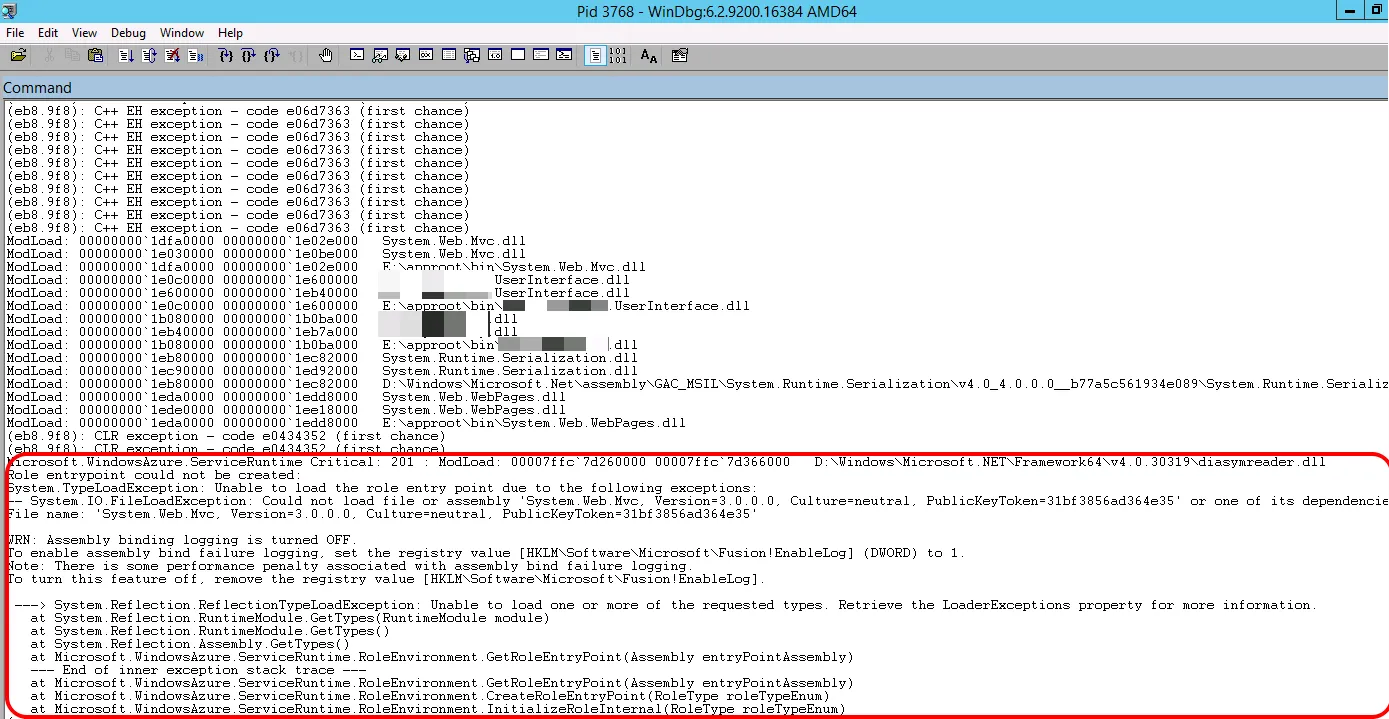This screenshot has height=719, width=1389.
Task: Click 'System.TypeLoadException: Unable to load' line
Action: [382, 488]
